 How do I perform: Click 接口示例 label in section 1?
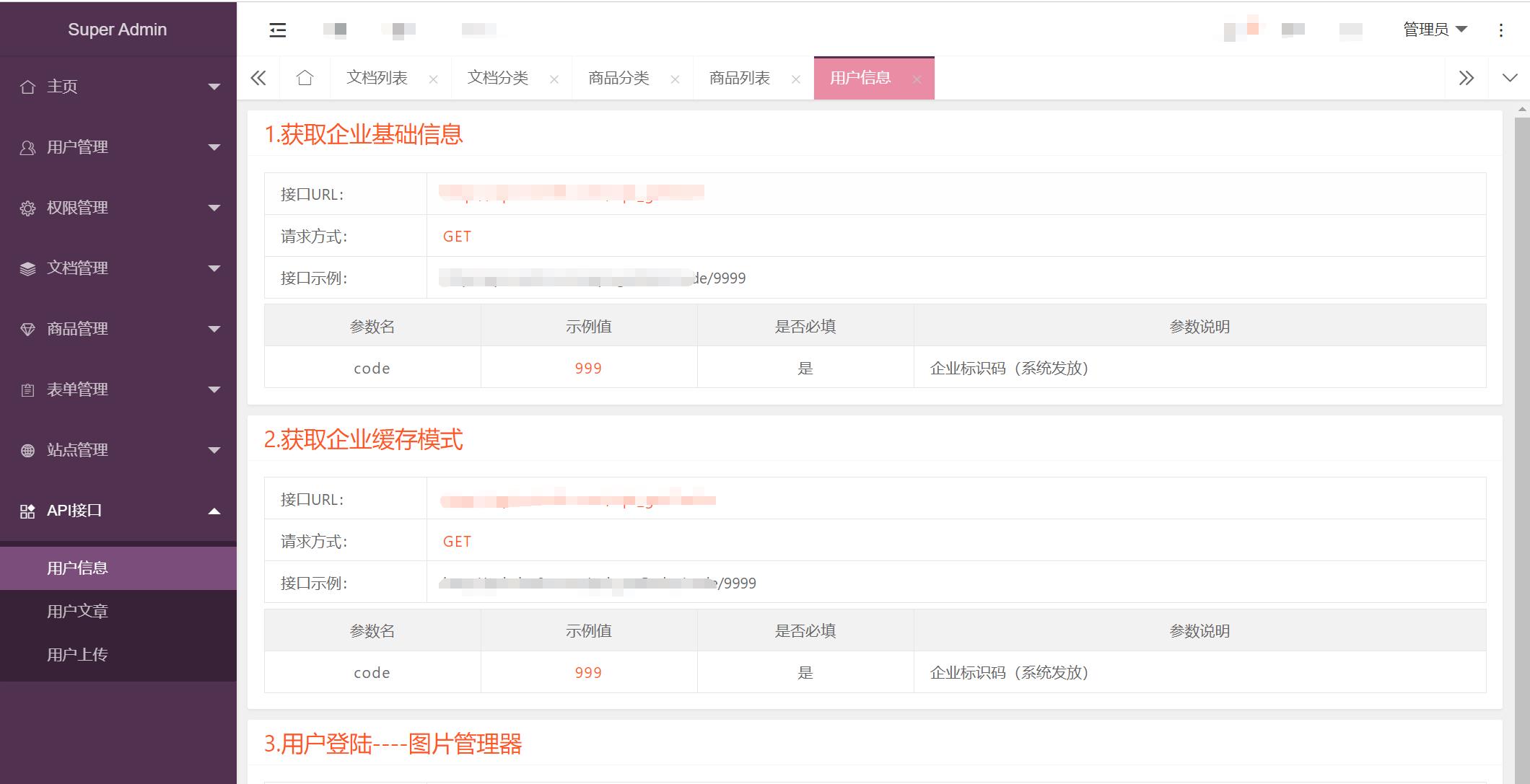tap(314, 278)
